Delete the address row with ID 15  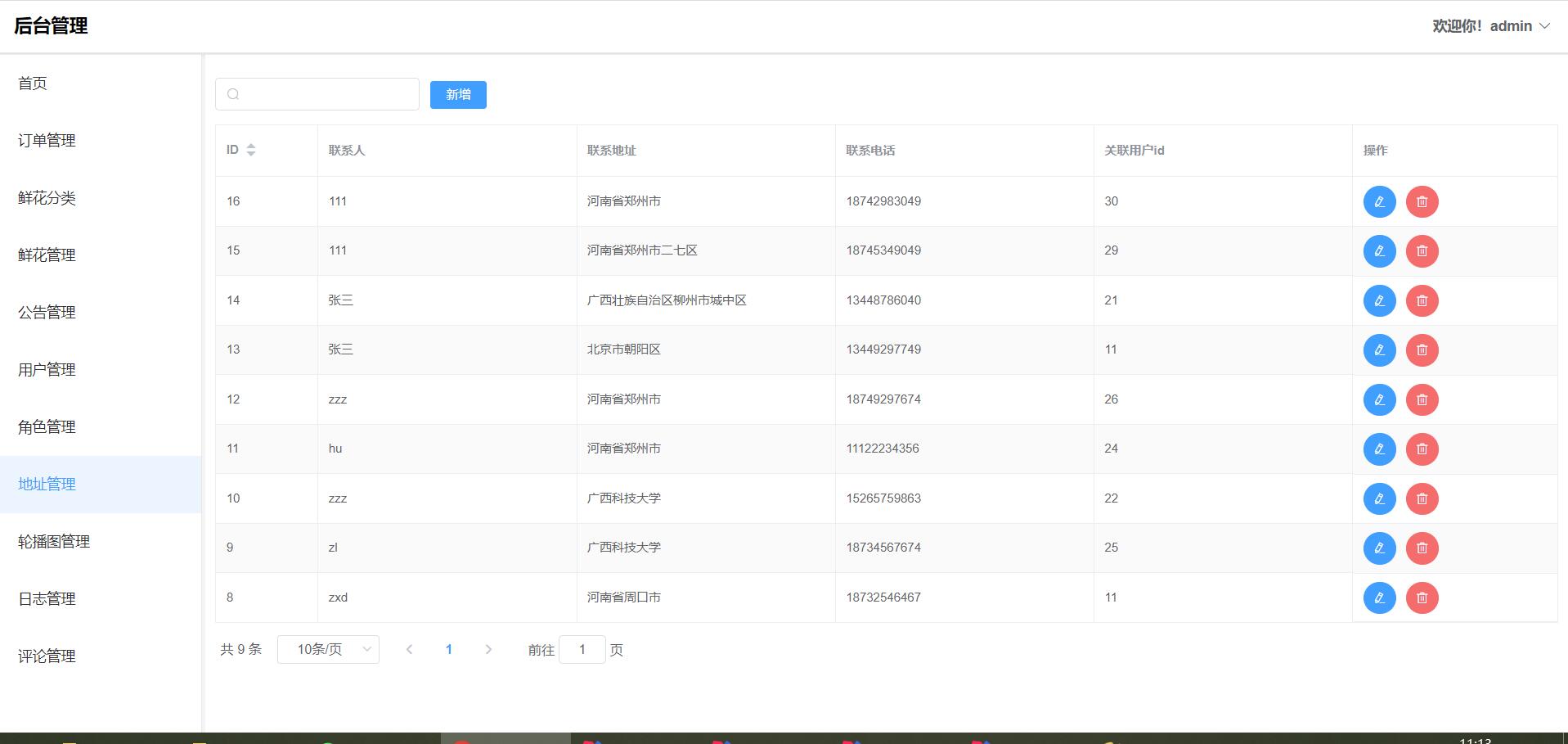point(1422,250)
